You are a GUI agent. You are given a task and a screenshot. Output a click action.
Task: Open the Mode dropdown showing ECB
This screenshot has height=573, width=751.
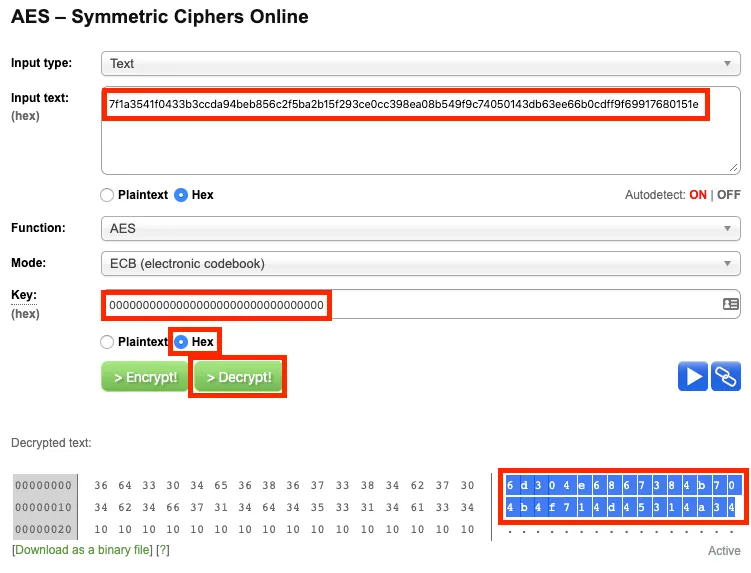(x=420, y=264)
